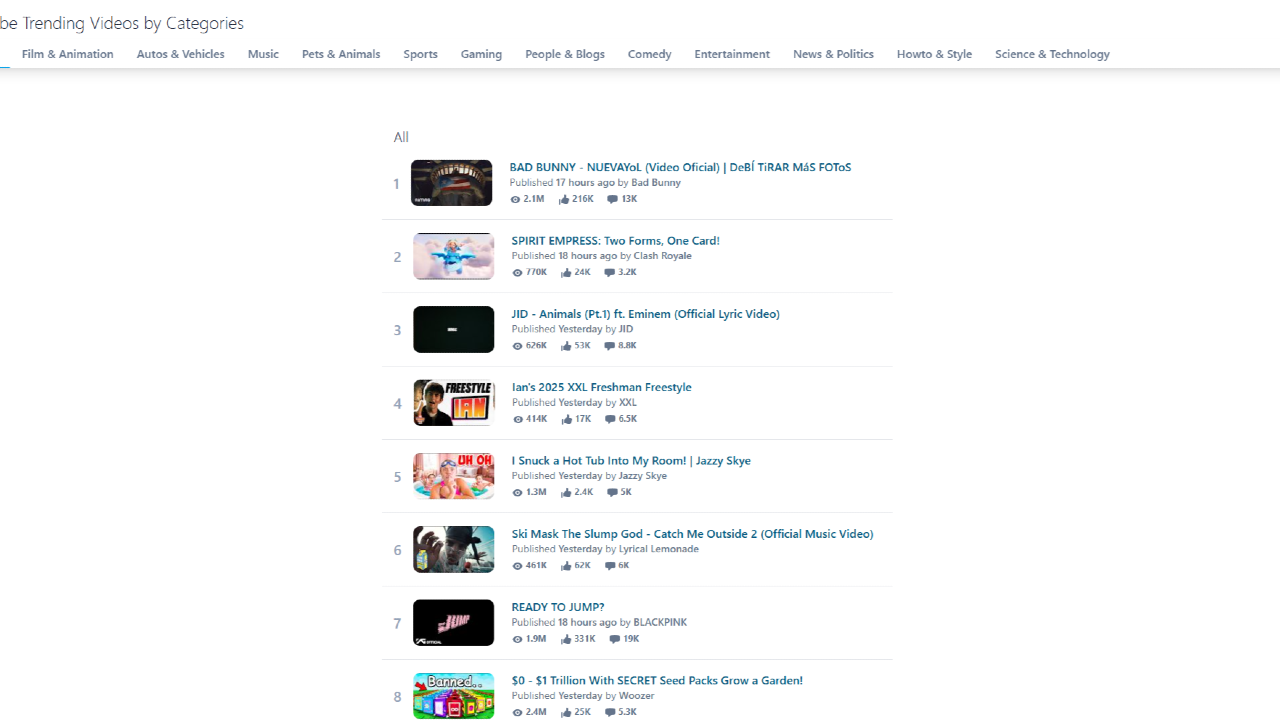1280x720 pixels.
Task: Click the thumbs-up icon beside 53K
Action: pos(566,346)
